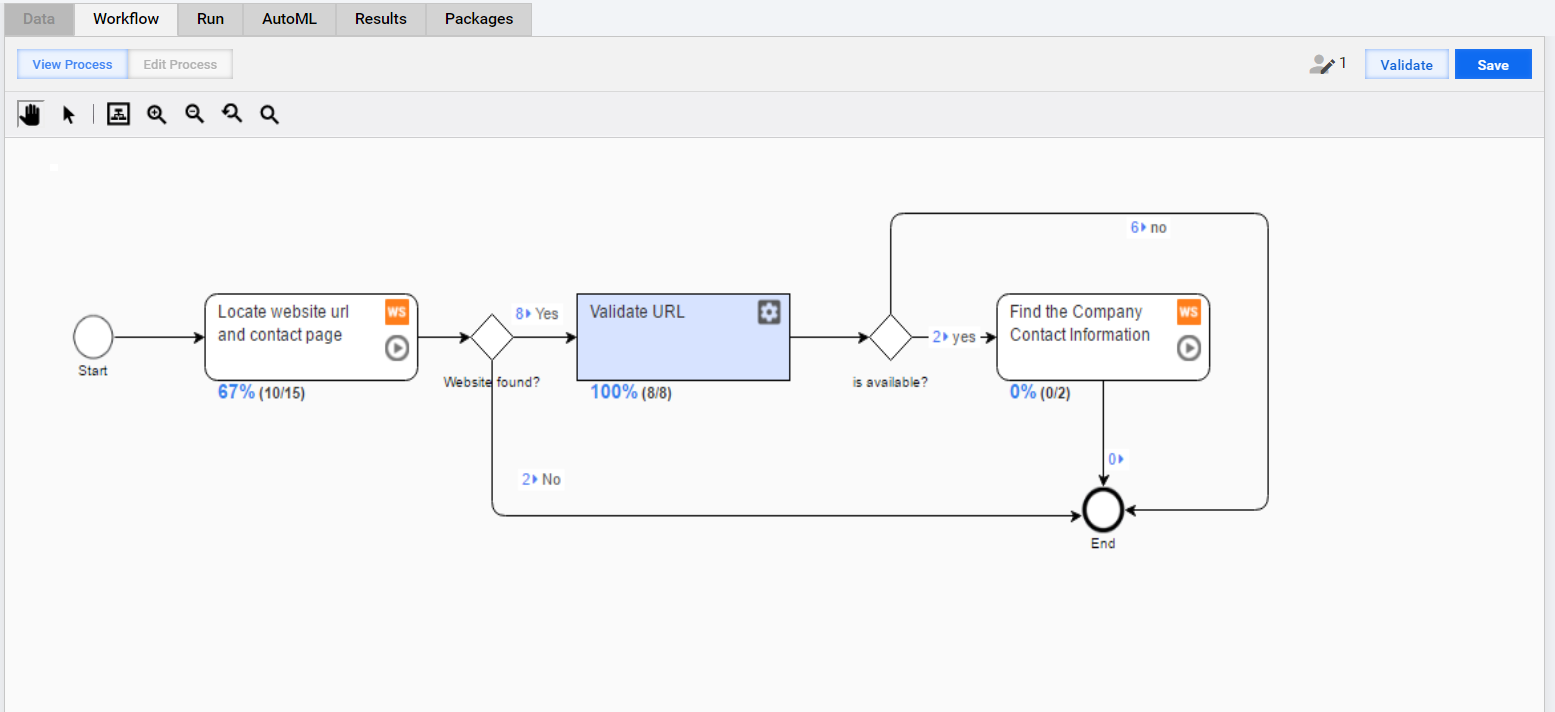This screenshot has height=712, width=1555.
Task: Select the Start event circle
Action: pos(93,337)
